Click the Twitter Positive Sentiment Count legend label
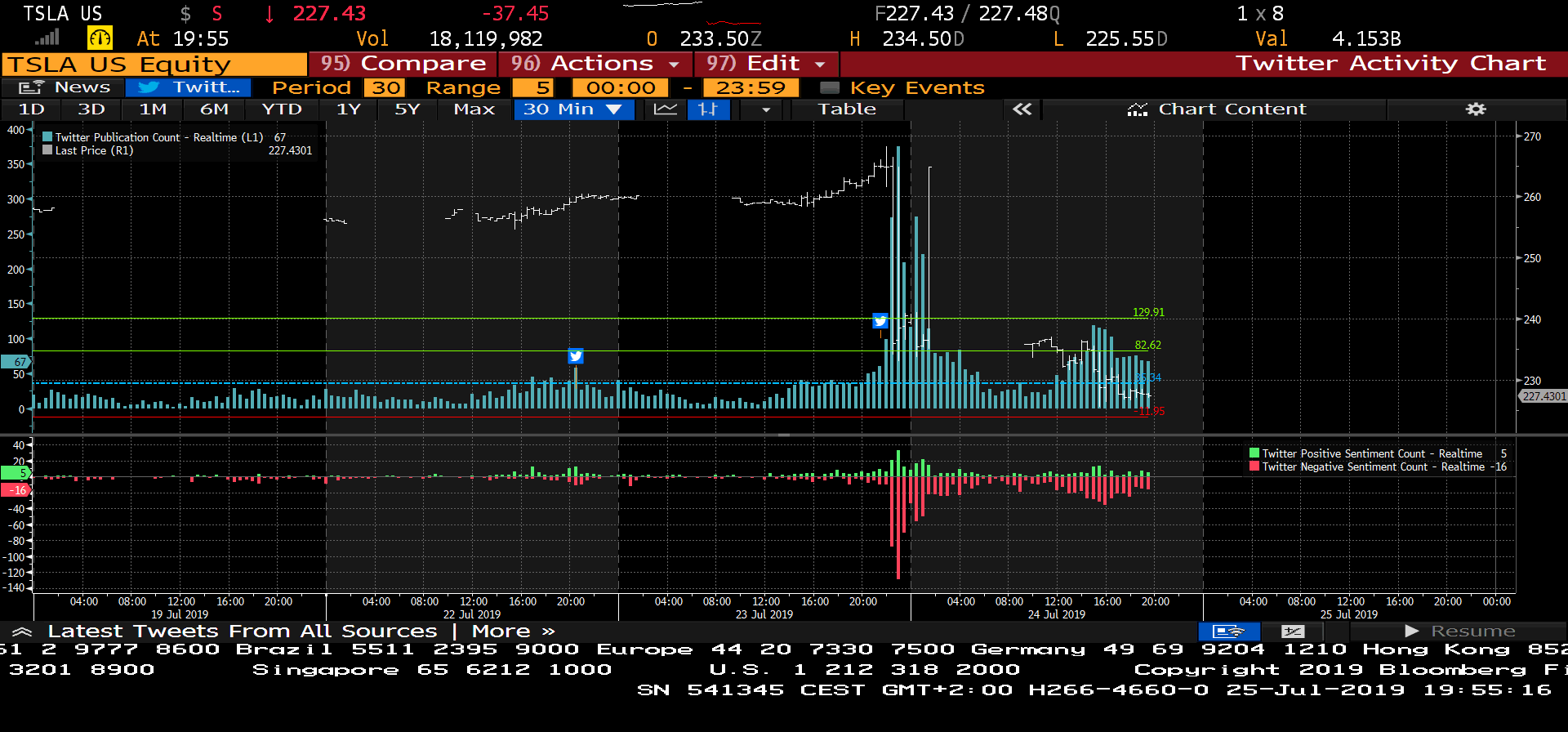This screenshot has height=732, width=1568. (1372, 453)
